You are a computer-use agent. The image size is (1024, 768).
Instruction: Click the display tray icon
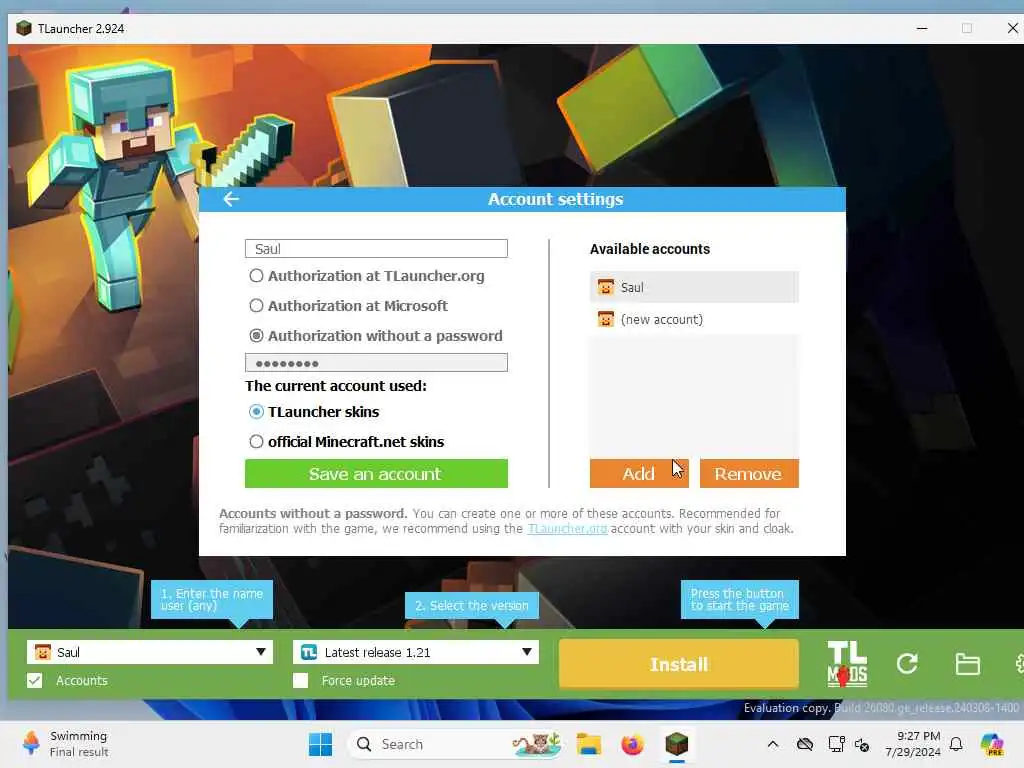point(836,744)
